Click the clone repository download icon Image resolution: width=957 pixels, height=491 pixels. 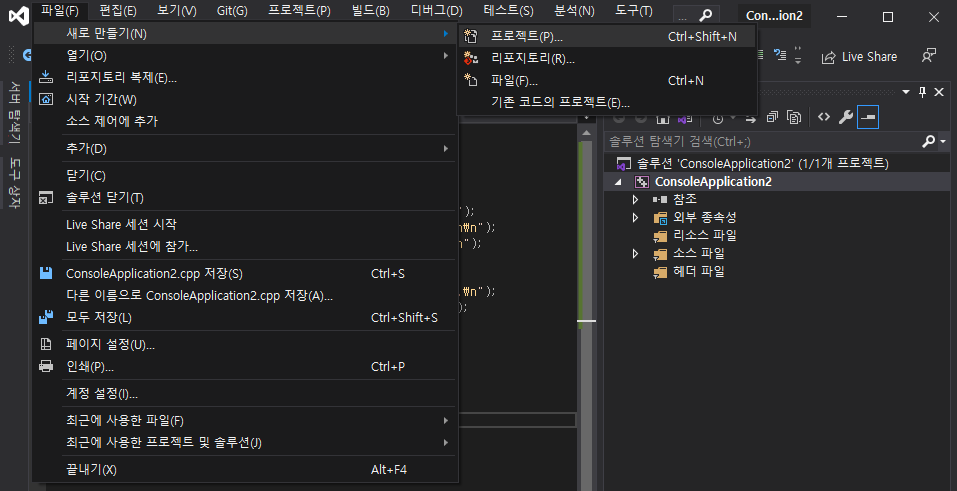click(x=46, y=78)
